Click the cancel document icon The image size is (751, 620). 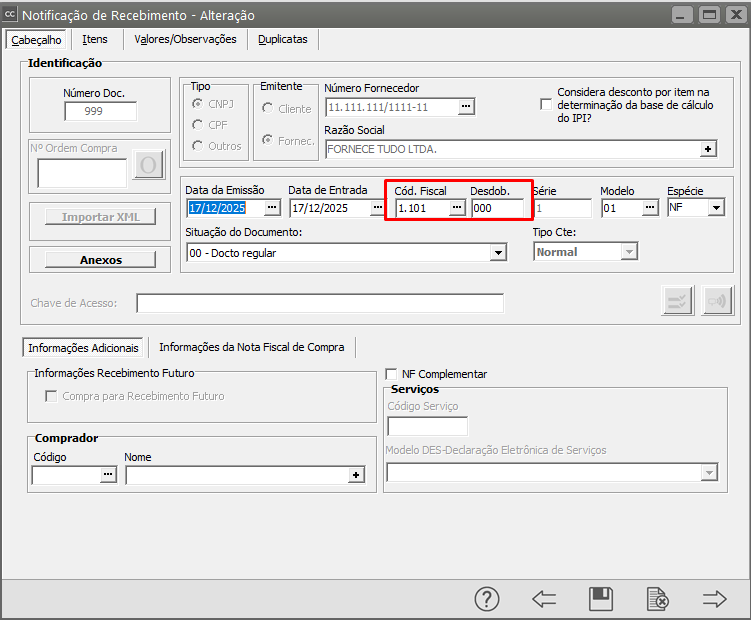click(657, 599)
